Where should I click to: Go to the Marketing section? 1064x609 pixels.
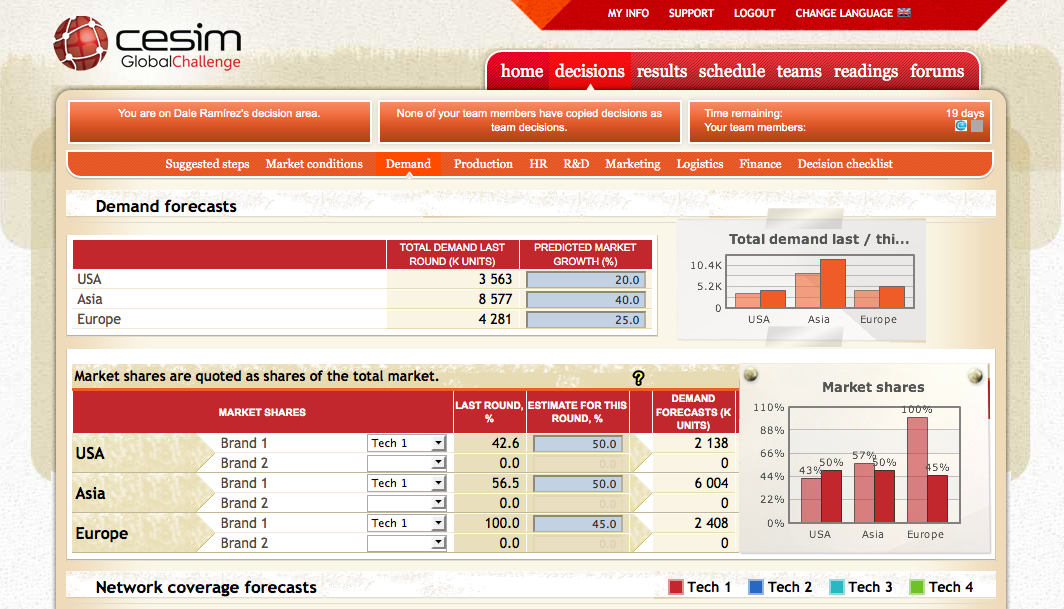point(632,164)
